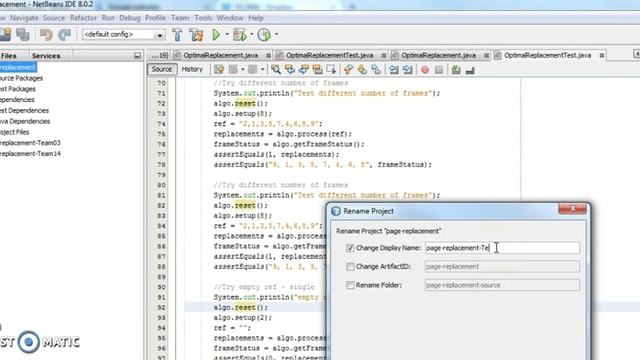The image size is (640, 360).
Task: Select replacement-Team14 project node
Action: (x=30, y=153)
